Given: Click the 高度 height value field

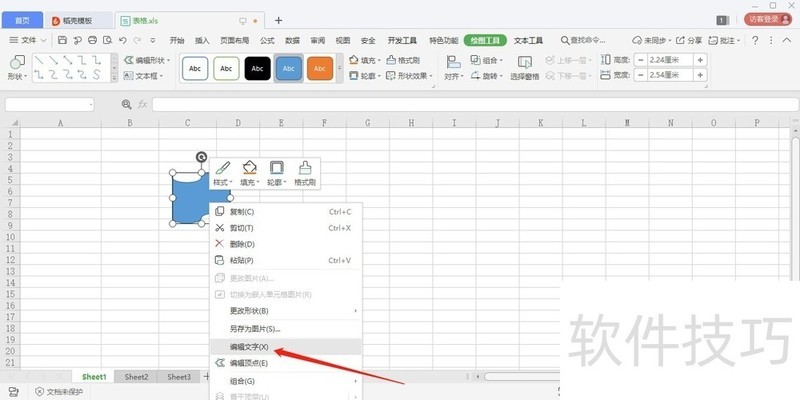Looking at the screenshot, I should click(x=670, y=60).
